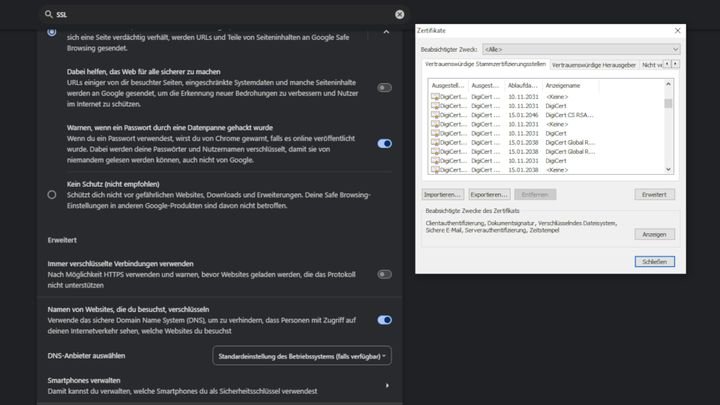The image size is (720, 405).
Task: Click the certificate list scroll-down arrow
Action: coord(668,169)
